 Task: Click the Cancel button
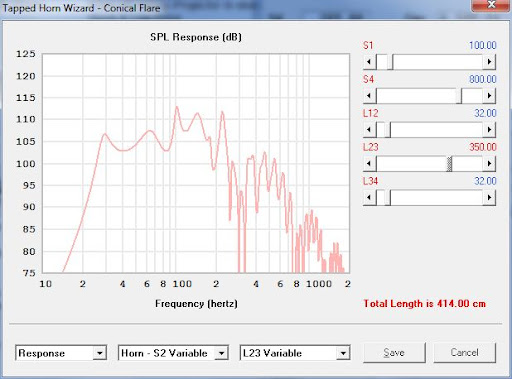coord(465,353)
